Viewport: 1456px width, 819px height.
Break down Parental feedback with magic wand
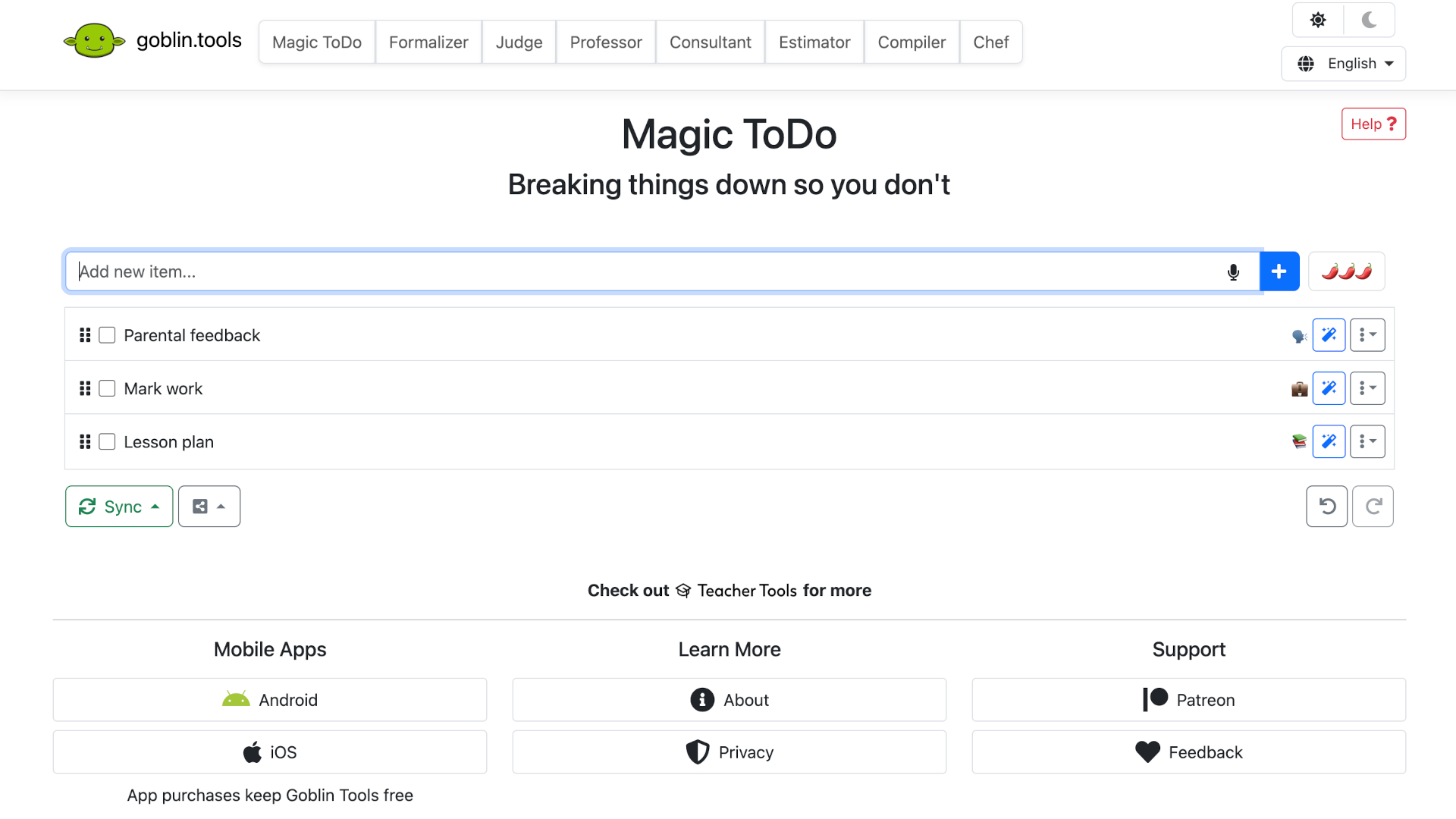click(1329, 335)
